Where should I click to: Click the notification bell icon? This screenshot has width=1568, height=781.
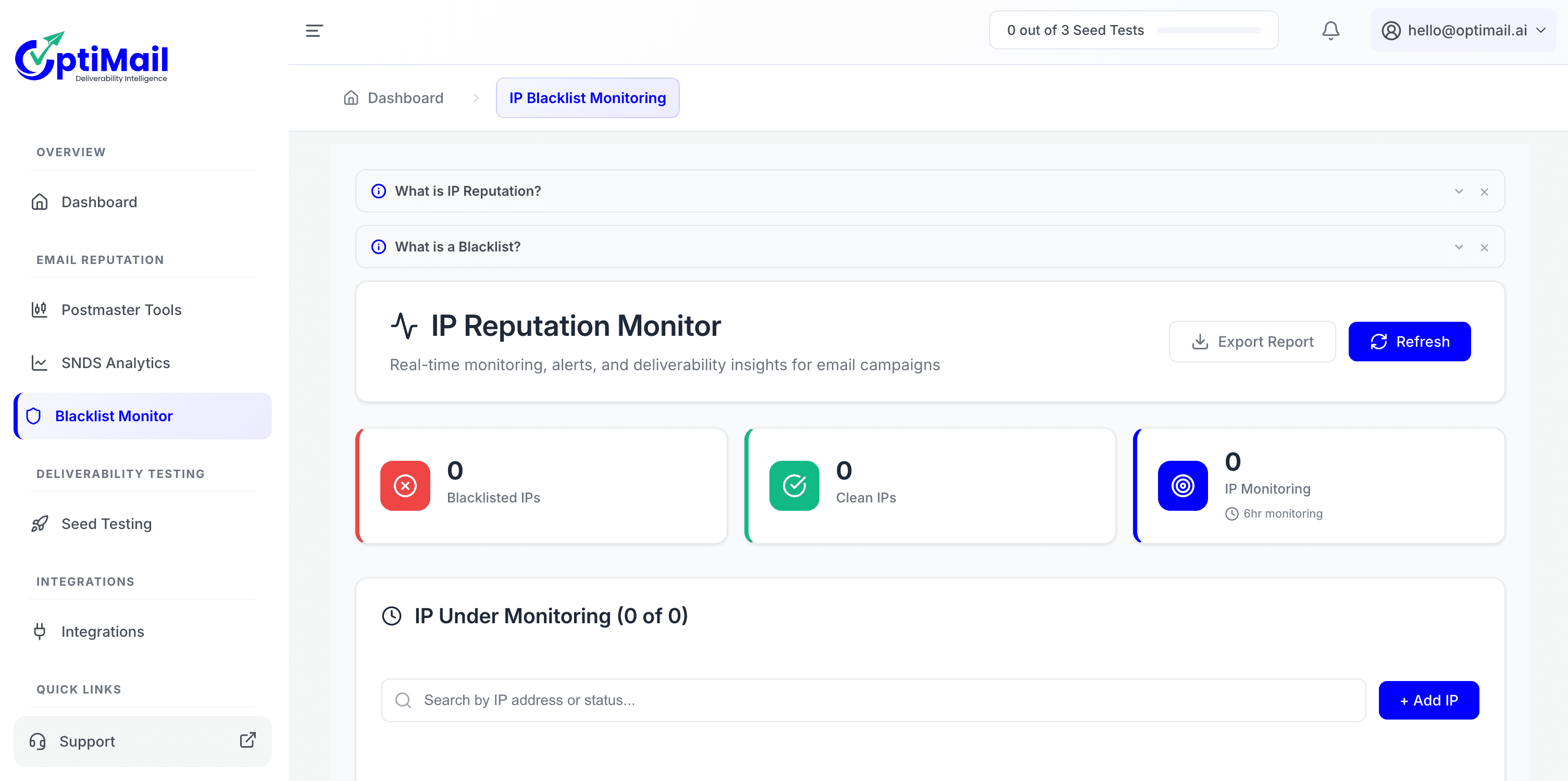(x=1330, y=30)
